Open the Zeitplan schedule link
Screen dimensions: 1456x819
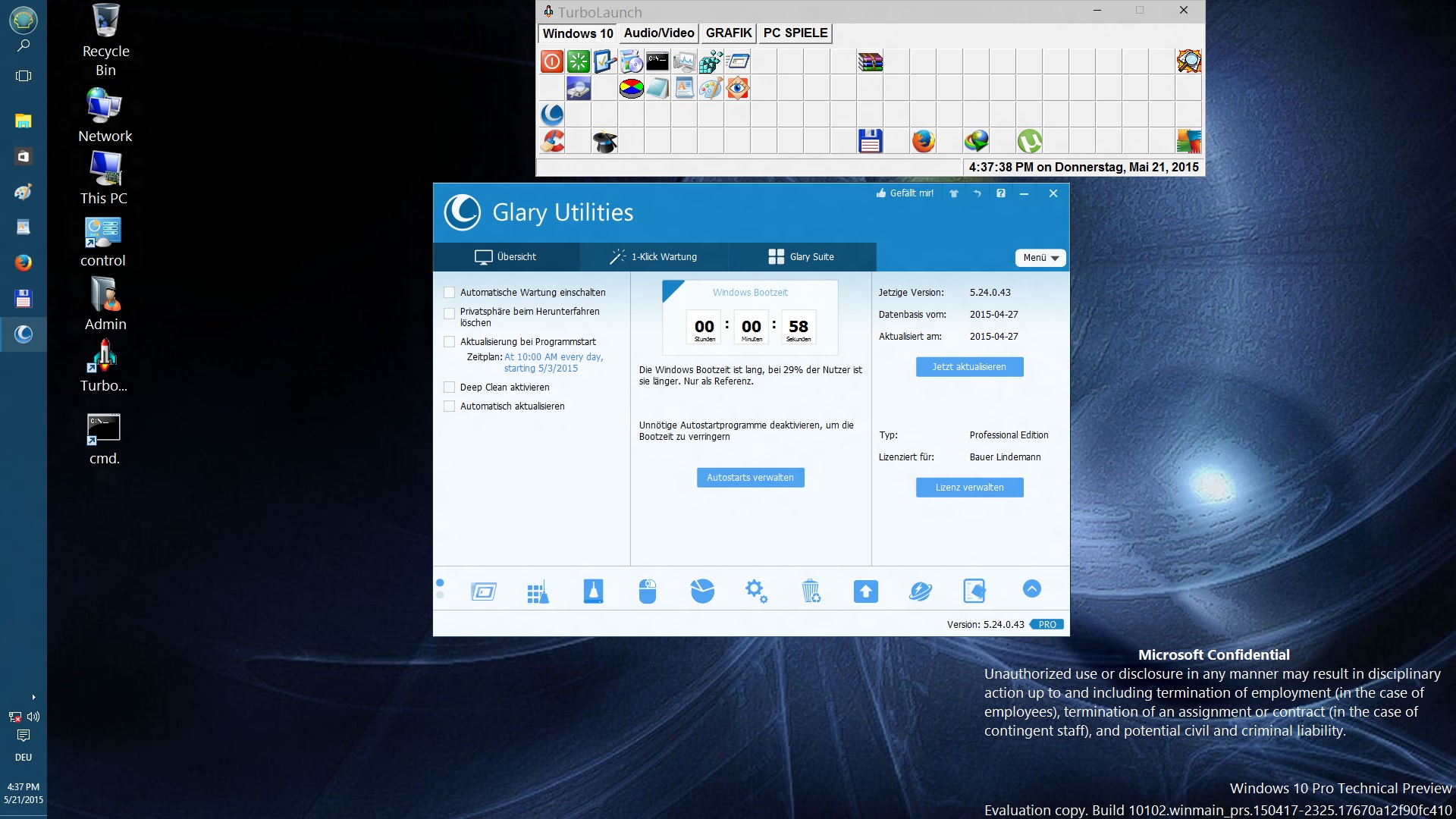(554, 362)
